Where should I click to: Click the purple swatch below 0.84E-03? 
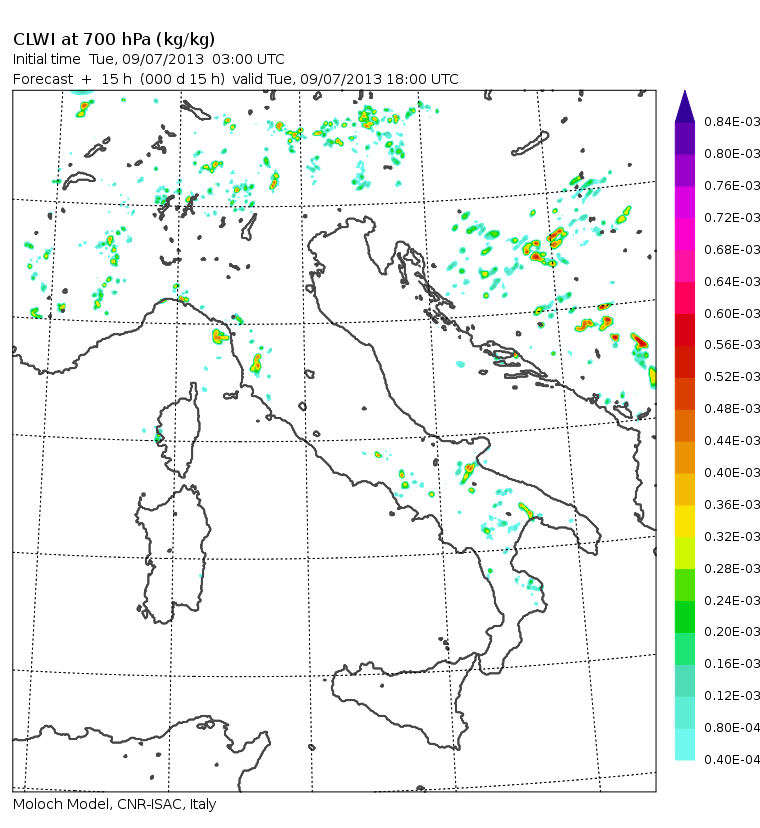(684, 138)
